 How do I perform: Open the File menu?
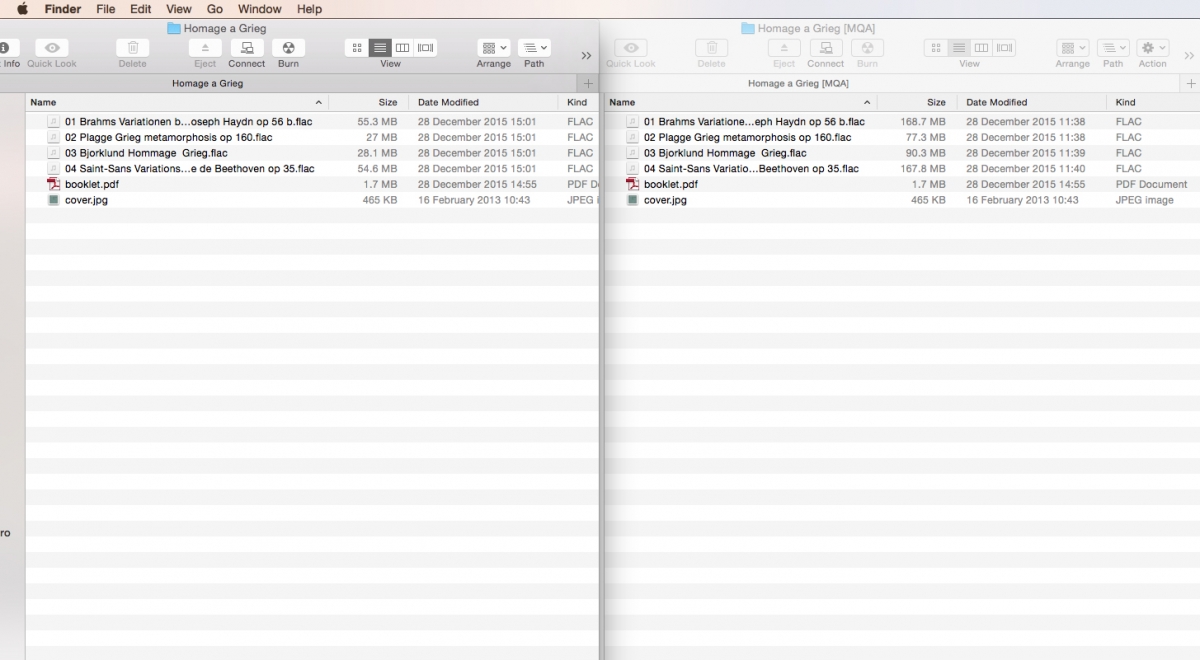pos(106,9)
